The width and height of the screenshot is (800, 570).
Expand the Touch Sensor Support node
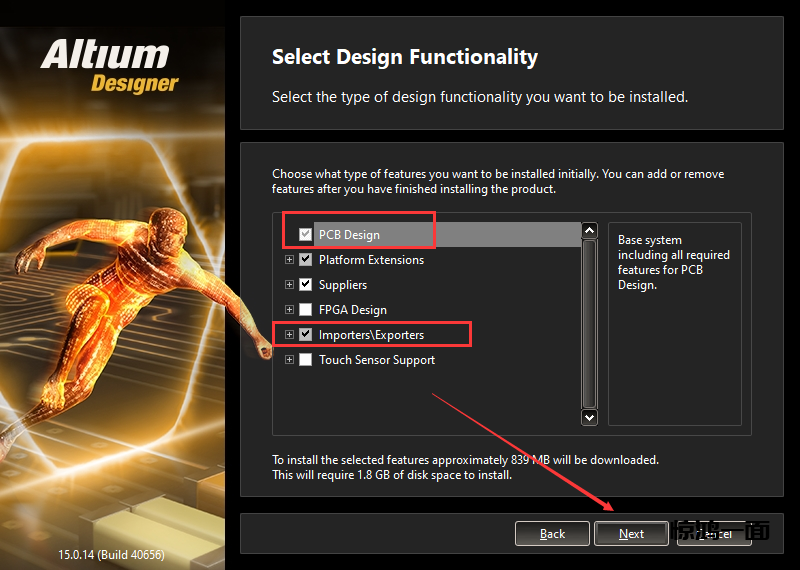(290, 360)
